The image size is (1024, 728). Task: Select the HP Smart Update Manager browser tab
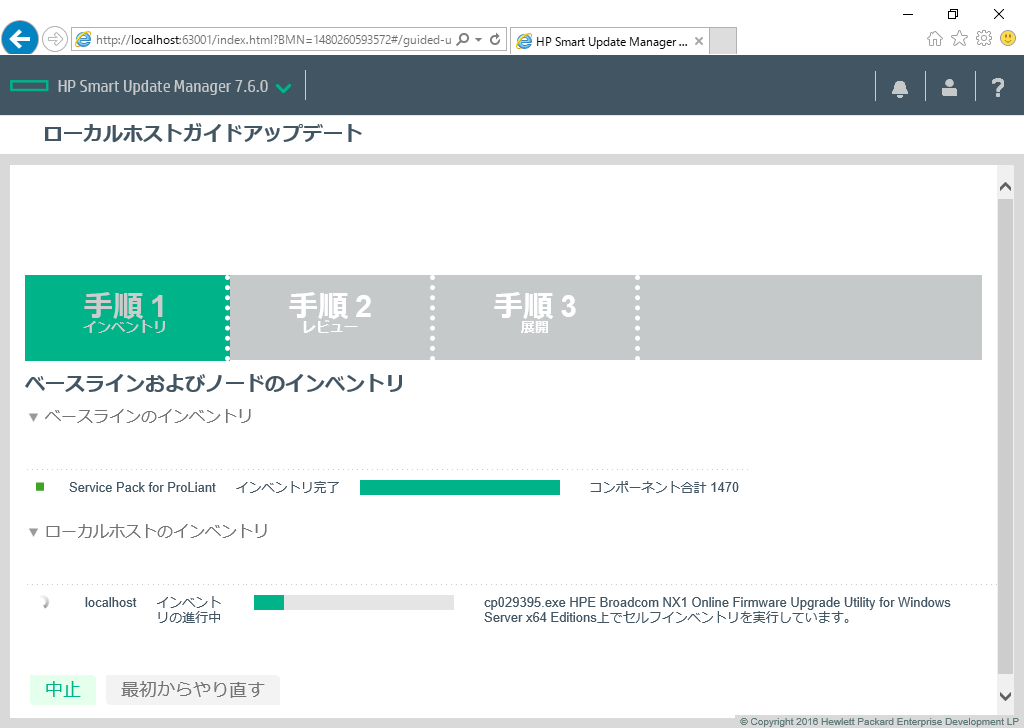pos(610,41)
